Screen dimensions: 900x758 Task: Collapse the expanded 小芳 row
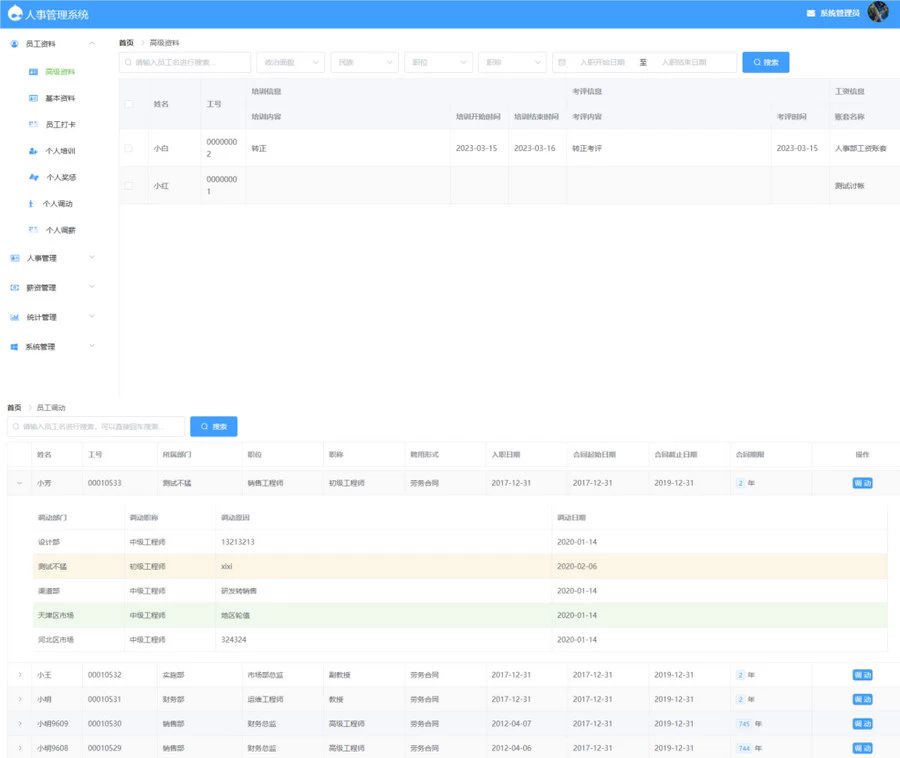pos(19,483)
